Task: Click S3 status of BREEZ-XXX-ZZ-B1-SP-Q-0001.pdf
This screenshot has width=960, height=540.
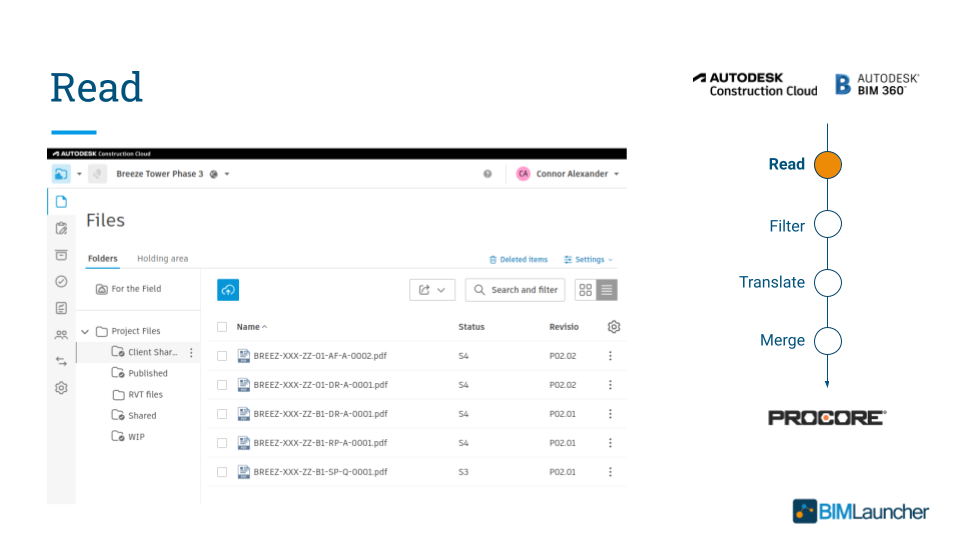Action: point(463,472)
